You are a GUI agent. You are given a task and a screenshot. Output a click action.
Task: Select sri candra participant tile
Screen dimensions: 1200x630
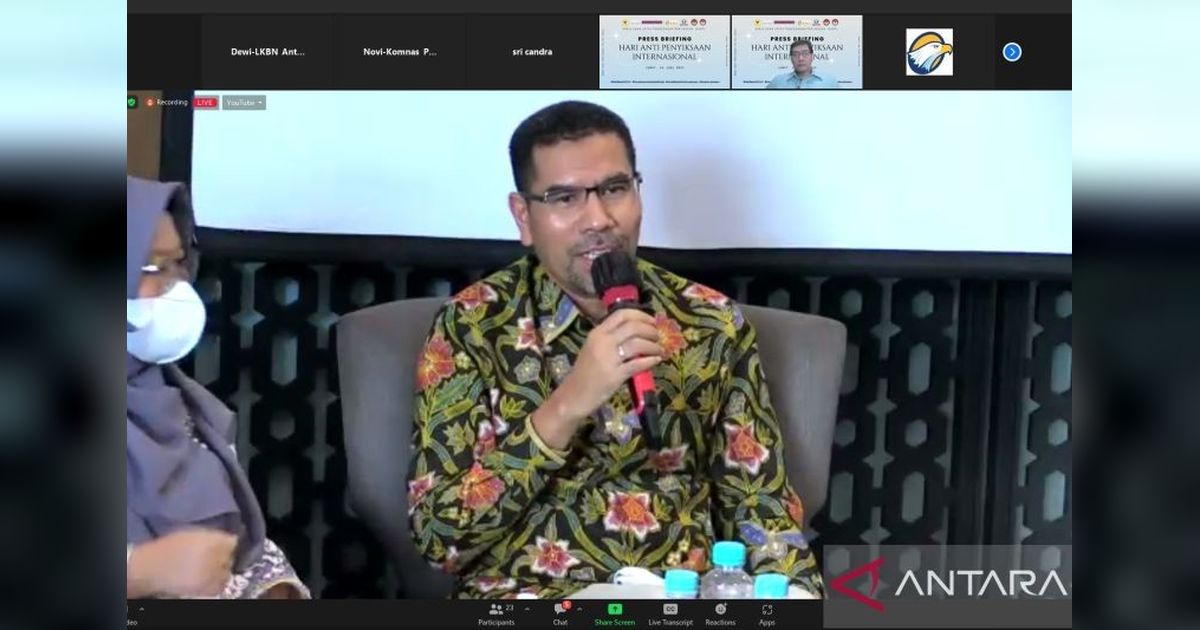(531, 52)
